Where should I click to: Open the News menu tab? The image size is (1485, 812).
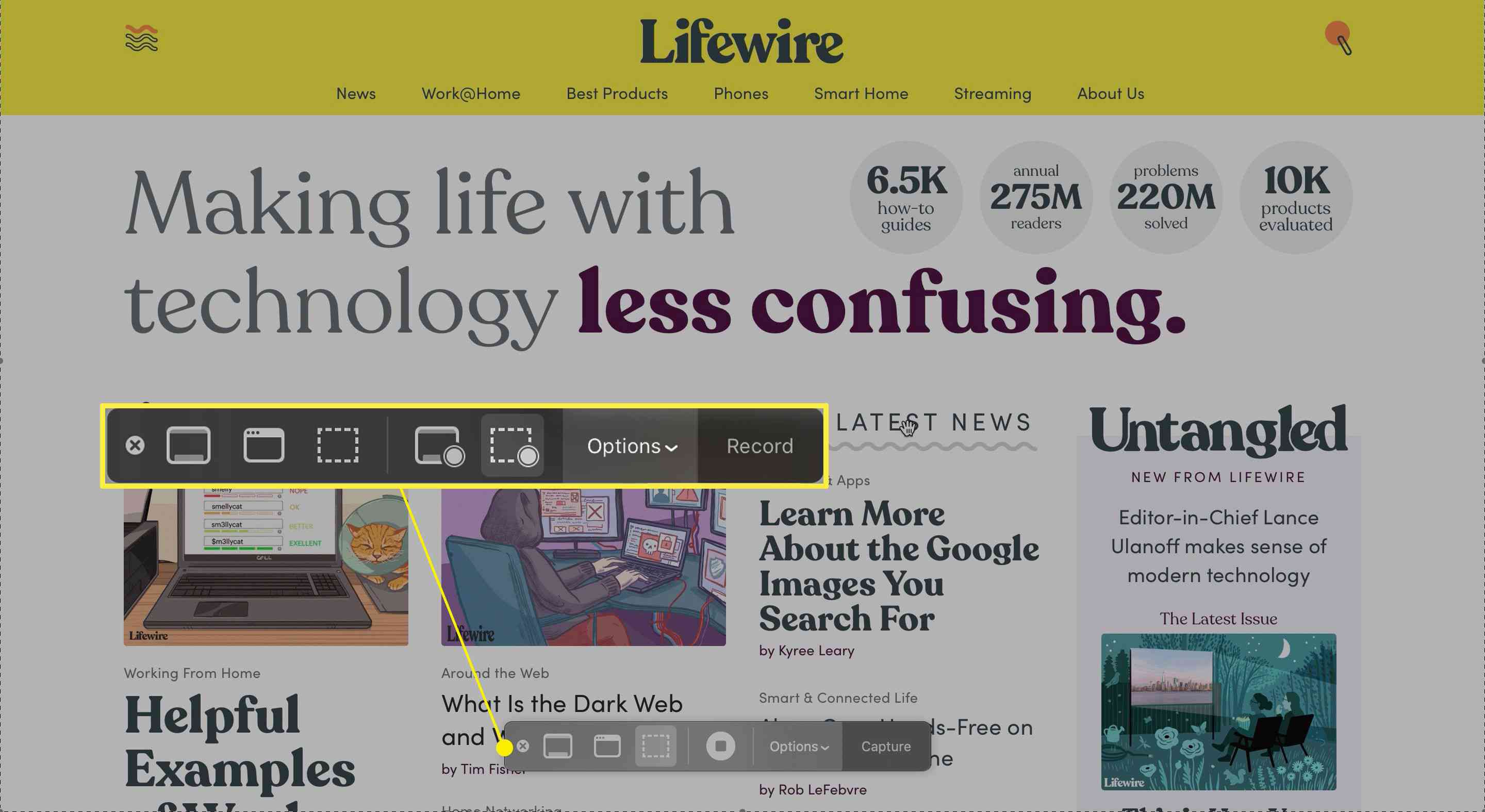tap(355, 92)
